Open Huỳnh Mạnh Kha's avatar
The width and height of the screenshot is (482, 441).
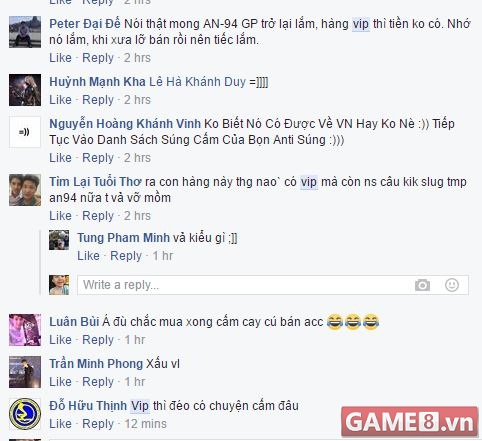(x=25, y=90)
